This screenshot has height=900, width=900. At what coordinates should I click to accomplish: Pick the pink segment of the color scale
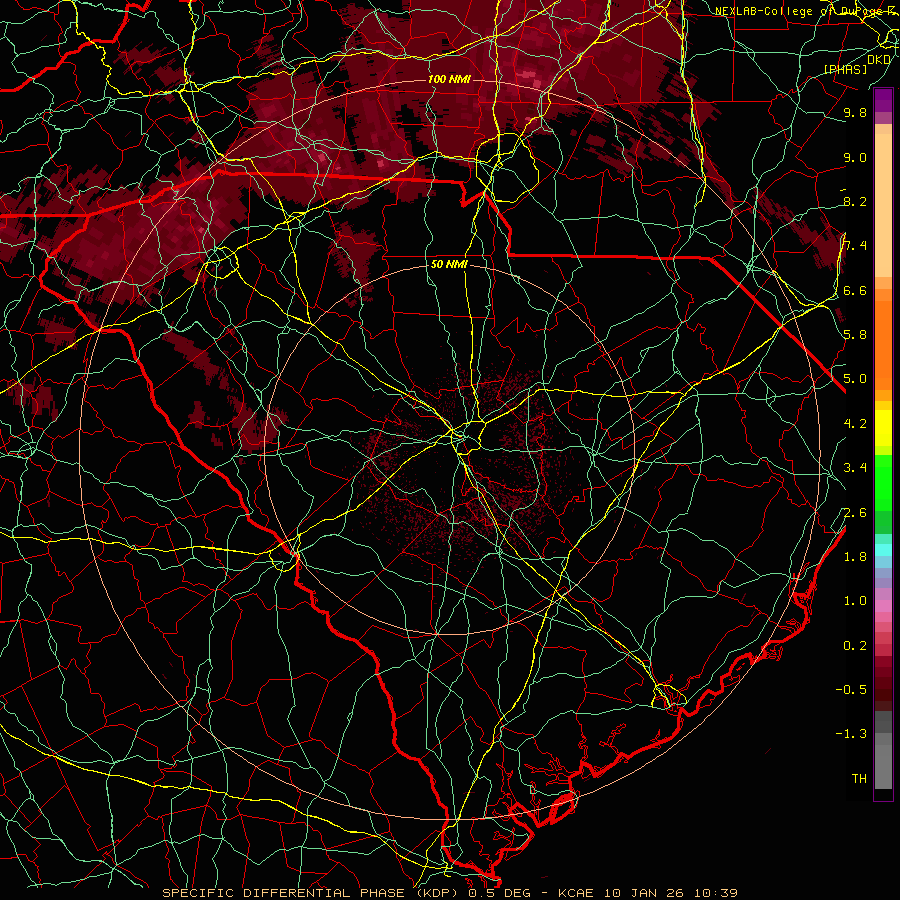click(883, 606)
